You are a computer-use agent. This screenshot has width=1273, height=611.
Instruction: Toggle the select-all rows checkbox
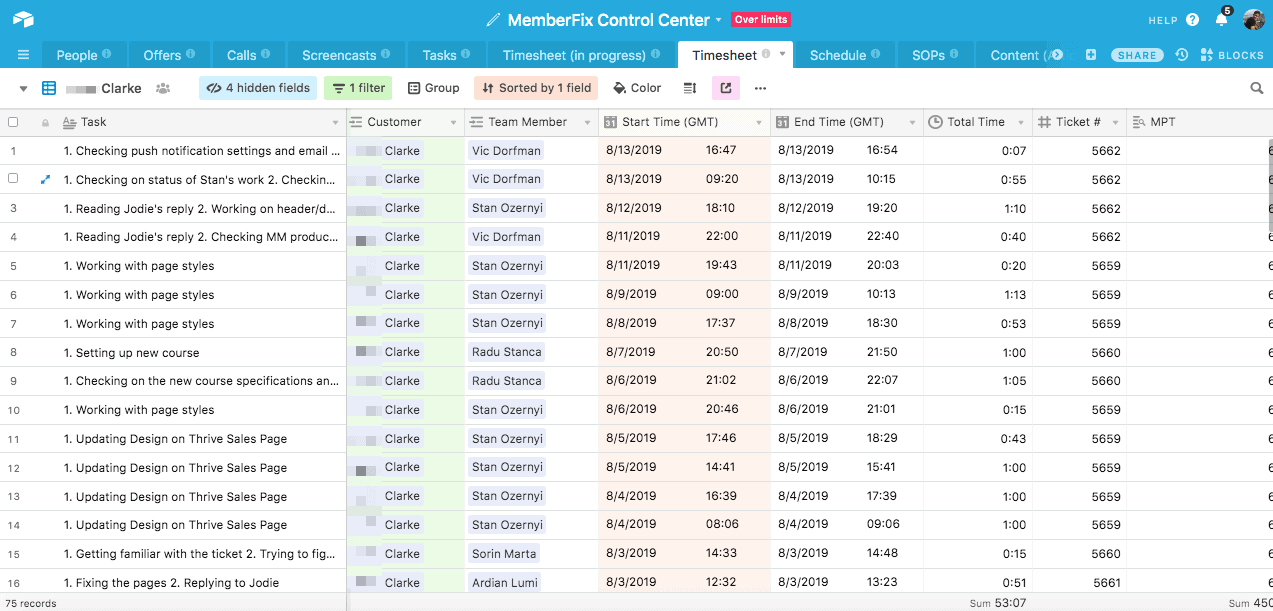click(13, 122)
